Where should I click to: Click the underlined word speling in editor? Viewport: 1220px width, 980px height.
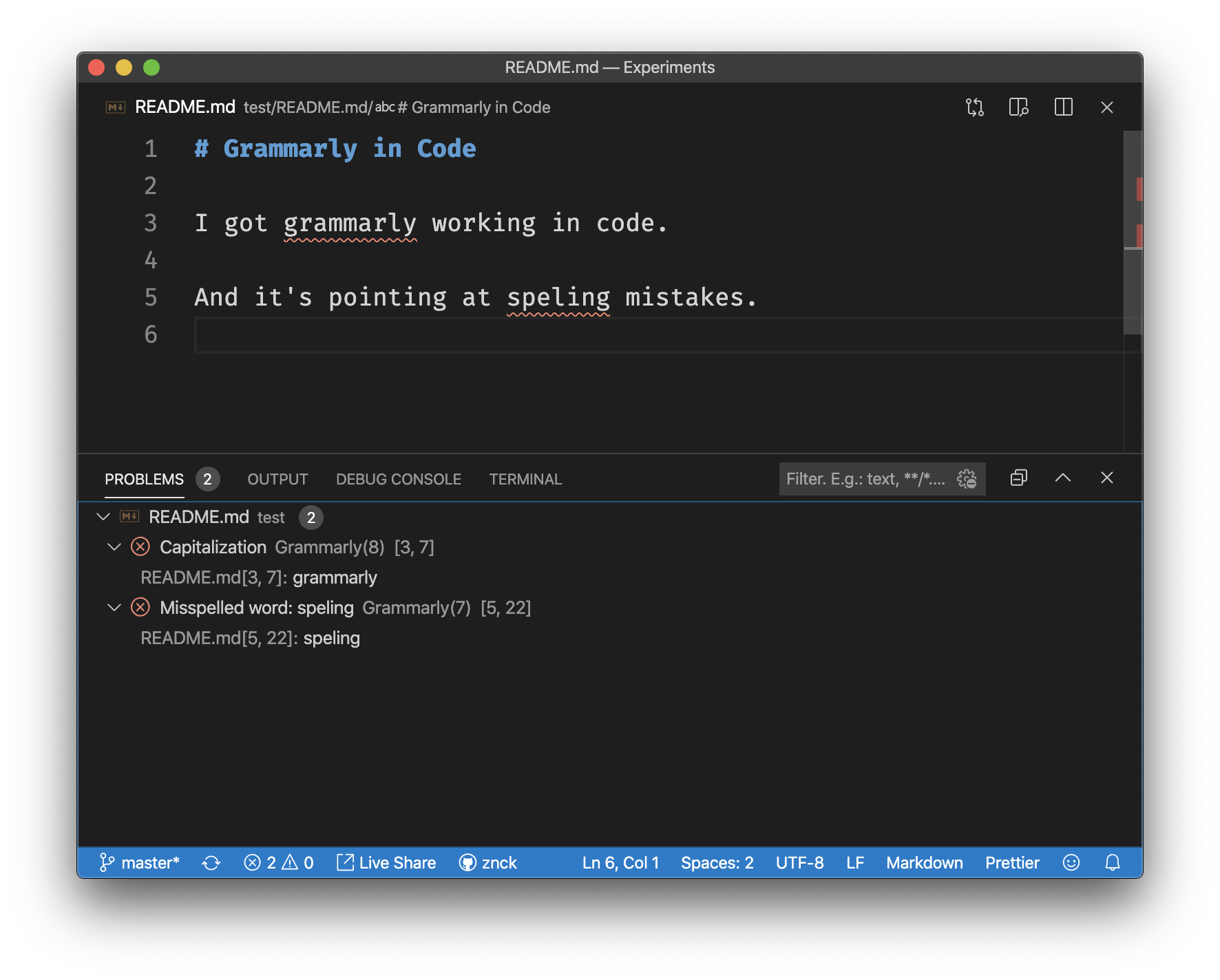pos(558,297)
